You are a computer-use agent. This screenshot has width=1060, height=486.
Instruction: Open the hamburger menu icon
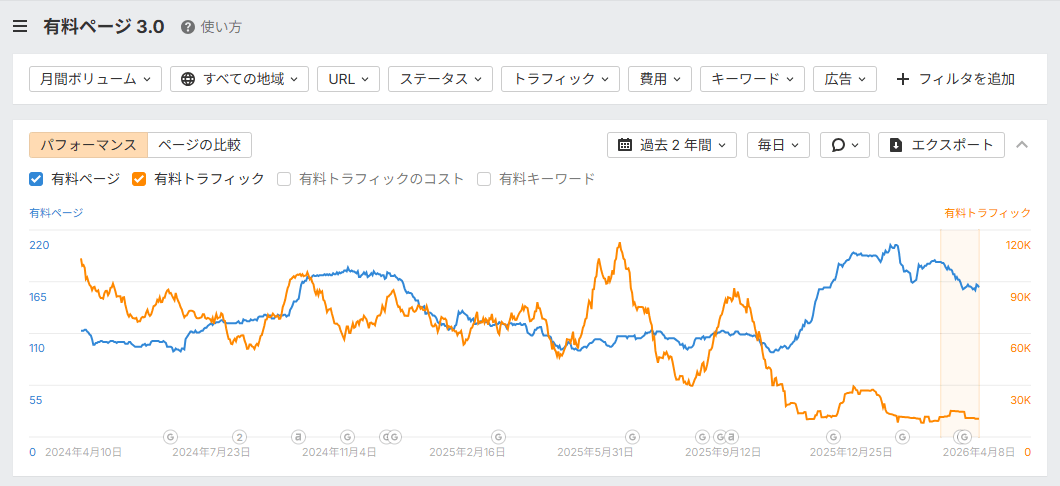point(20,27)
